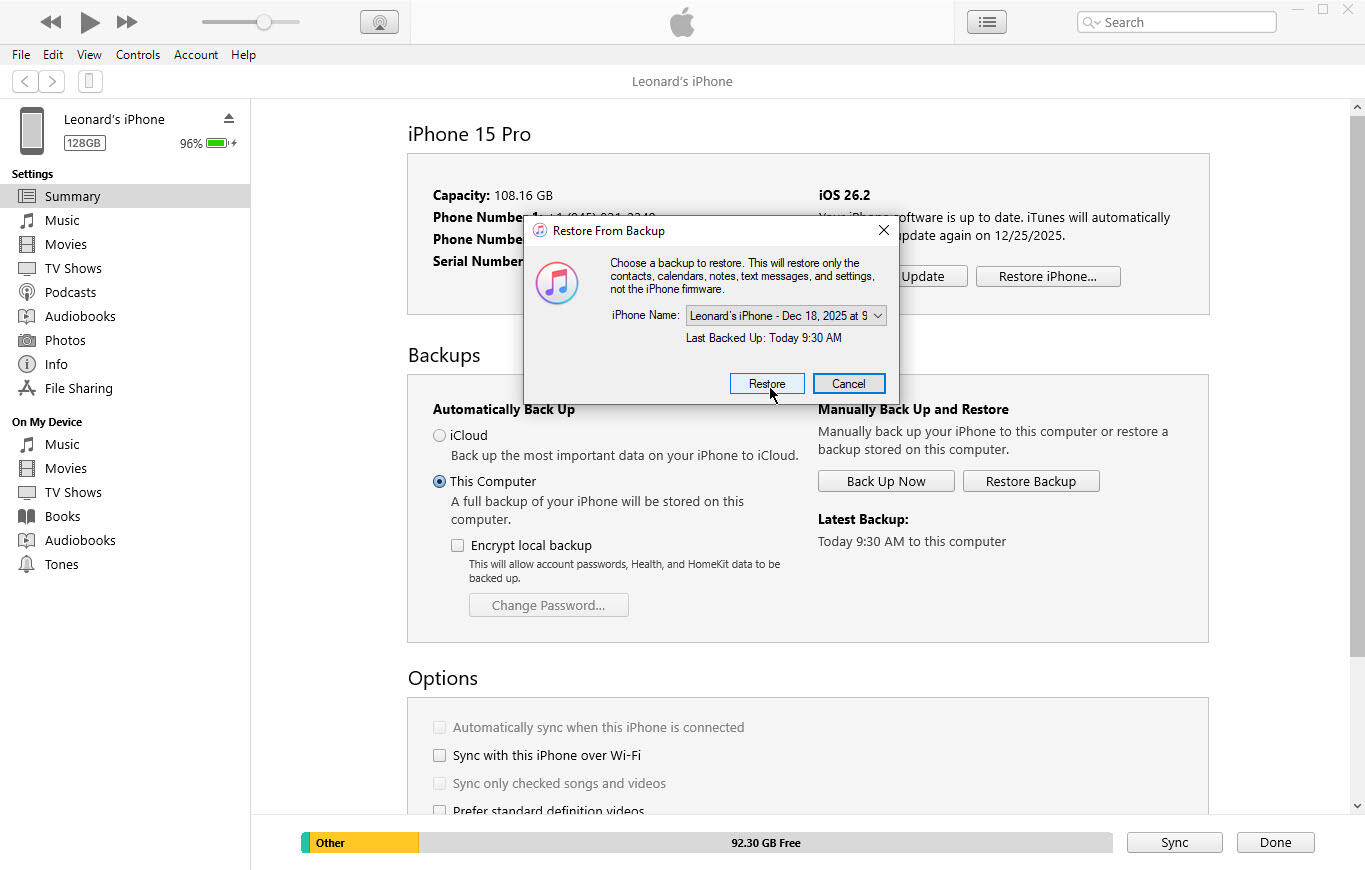1365x870 pixels.
Task: Skip to the next track with fast-forward
Action: [x=127, y=22]
